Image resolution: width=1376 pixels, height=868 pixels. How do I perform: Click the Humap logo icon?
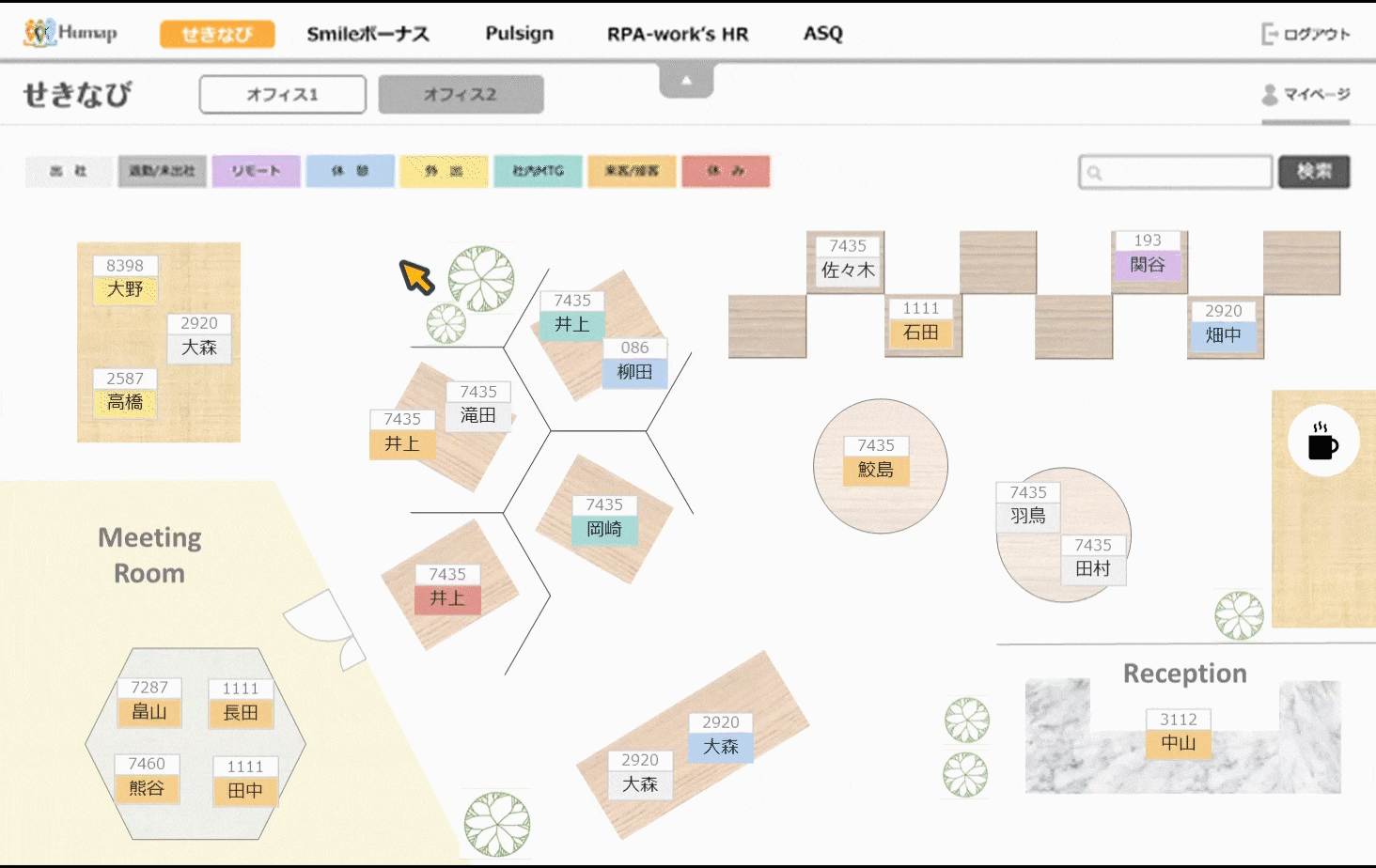click(x=39, y=33)
